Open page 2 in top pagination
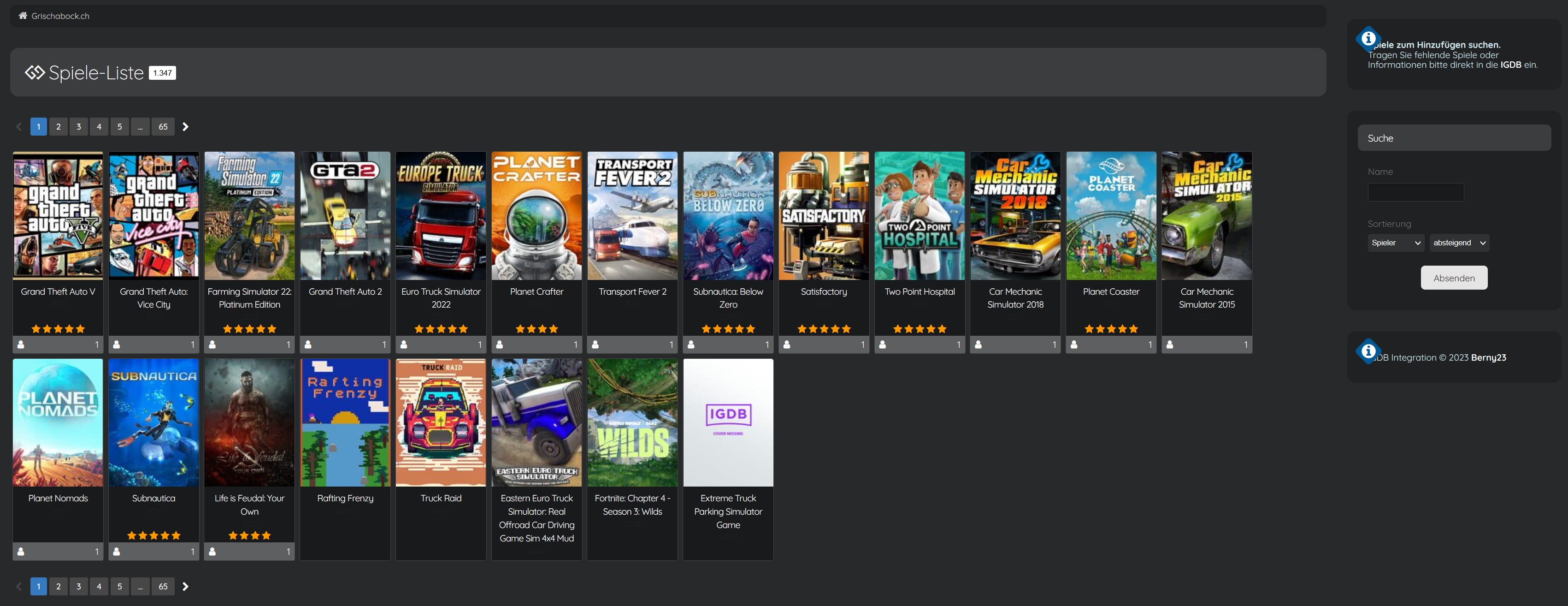 (59, 127)
